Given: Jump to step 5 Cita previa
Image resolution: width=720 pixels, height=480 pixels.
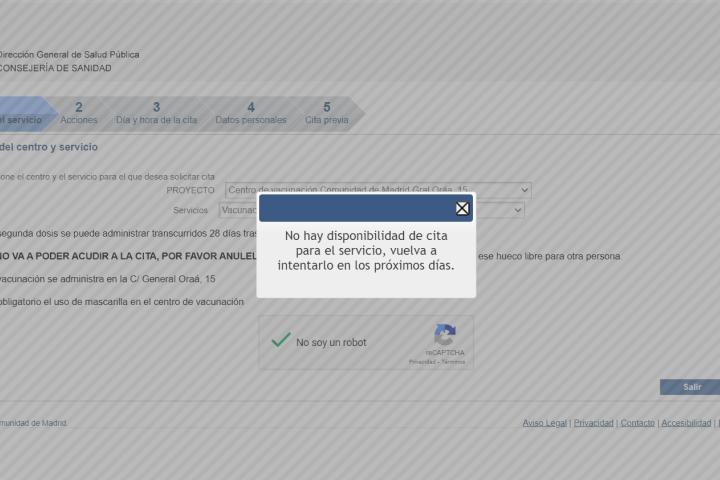Looking at the screenshot, I should click(x=327, y=113).
